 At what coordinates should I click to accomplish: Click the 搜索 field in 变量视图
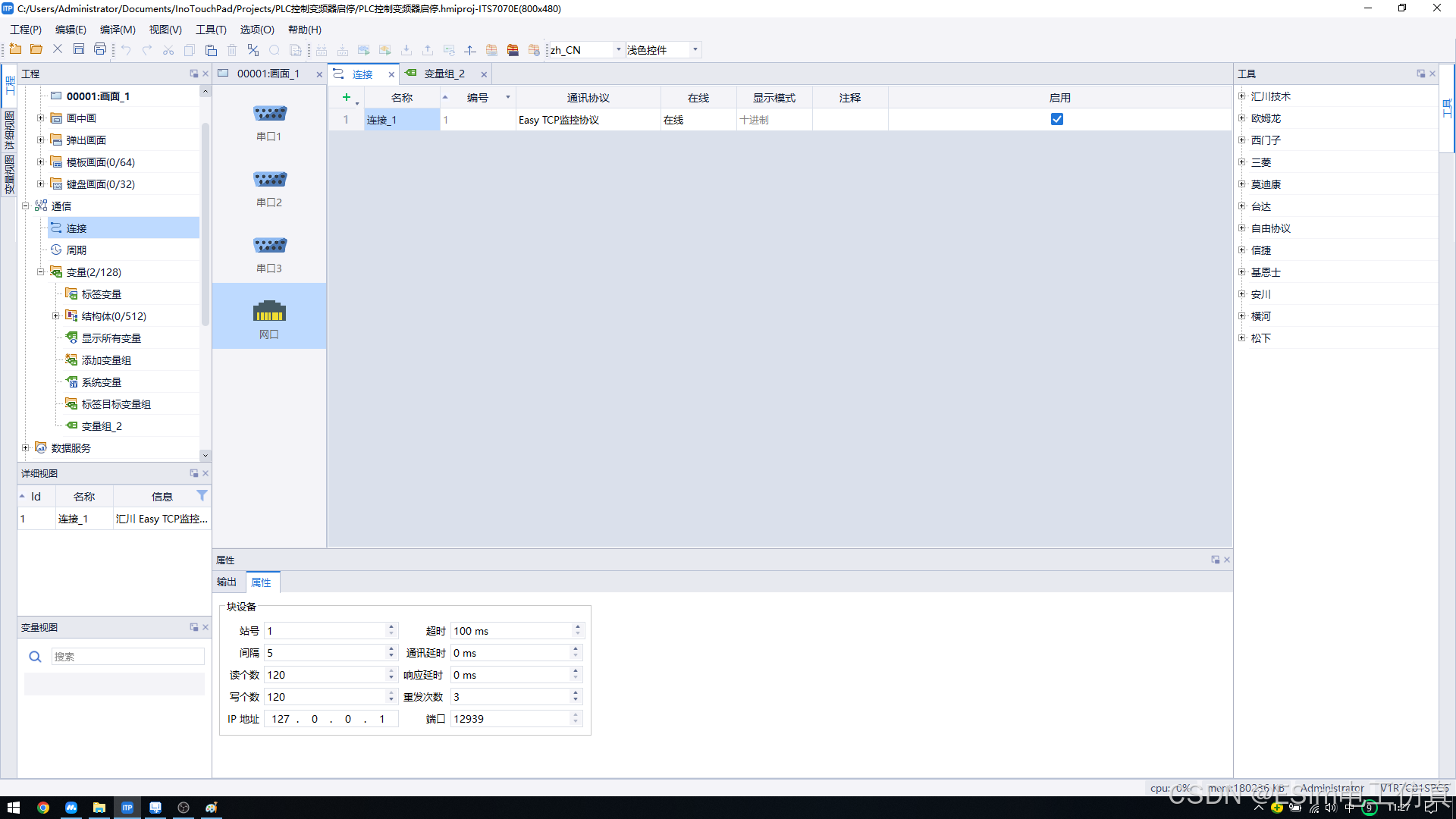click(127, 657)
